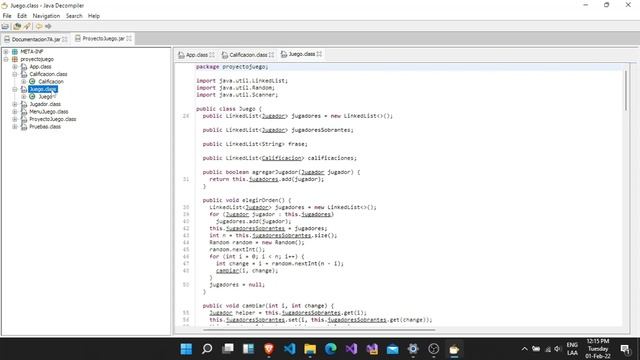Click the Backward navigation arrow
The height and width of the screenshot is (360, 640).
[x=39, y=27]
